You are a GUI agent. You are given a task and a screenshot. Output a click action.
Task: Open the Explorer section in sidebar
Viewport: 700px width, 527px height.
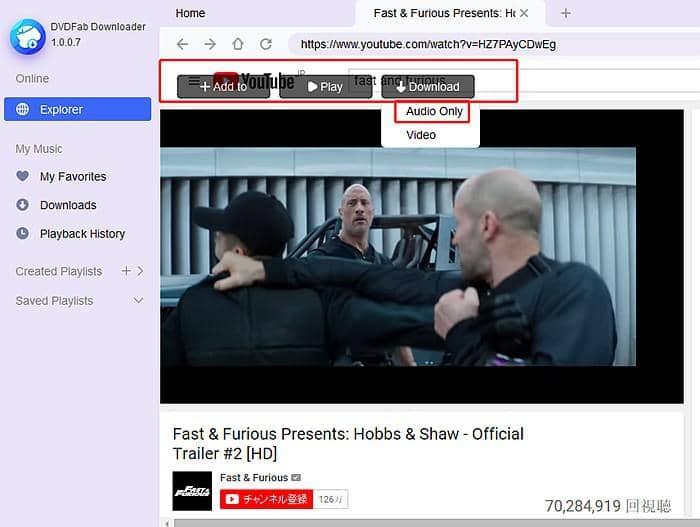pyautogui.click(x=78, y=109)
